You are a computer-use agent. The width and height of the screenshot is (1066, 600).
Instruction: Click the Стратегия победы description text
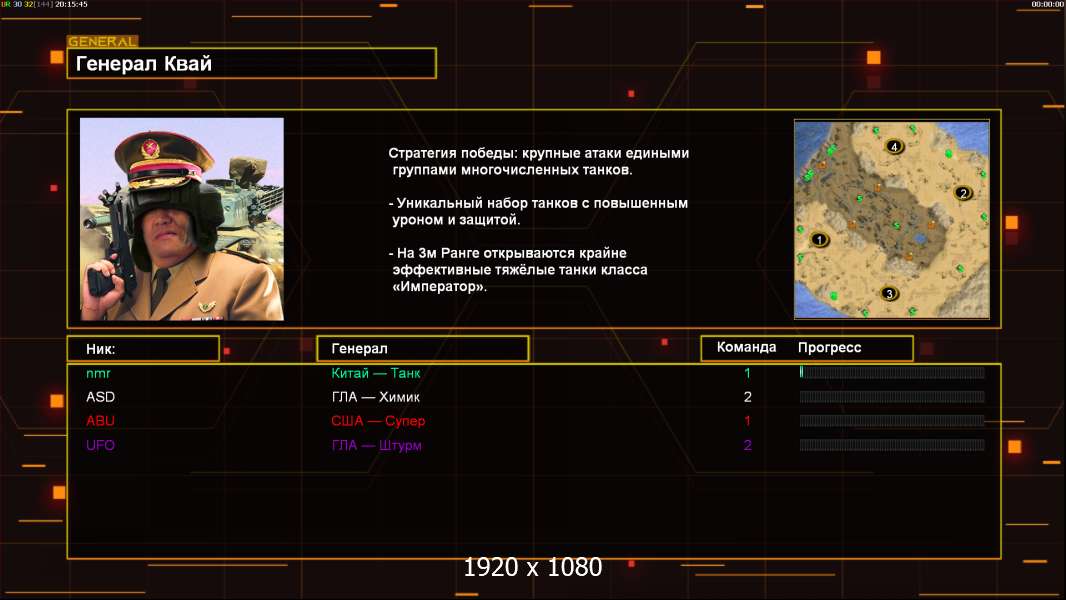pos(538,162)
